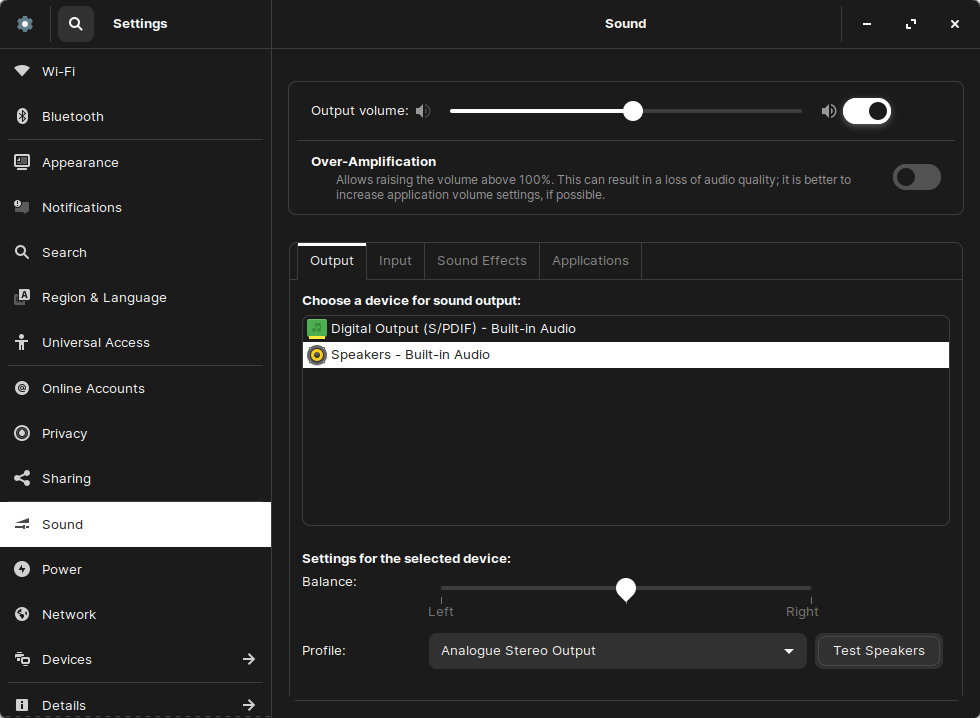Image resolution: width=980 pixels, height=718 pixels.
Task: Click the Output volume slider handle
Action: pos(633,111)
